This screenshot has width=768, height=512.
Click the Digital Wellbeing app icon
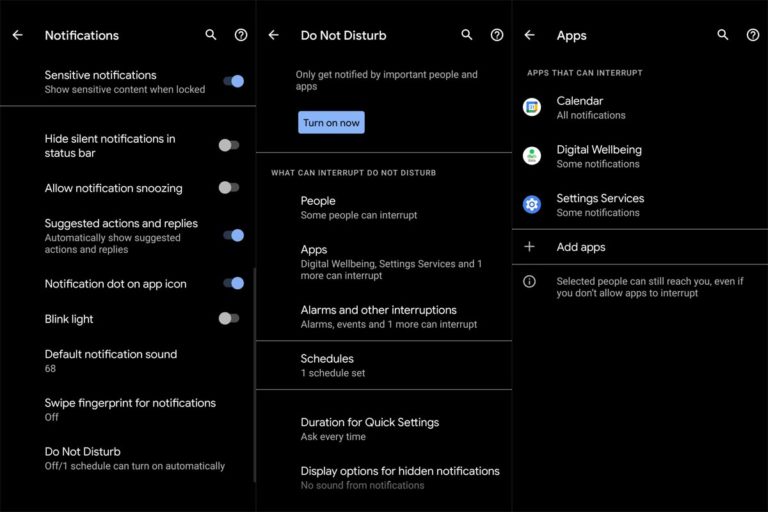click(532, 156)
